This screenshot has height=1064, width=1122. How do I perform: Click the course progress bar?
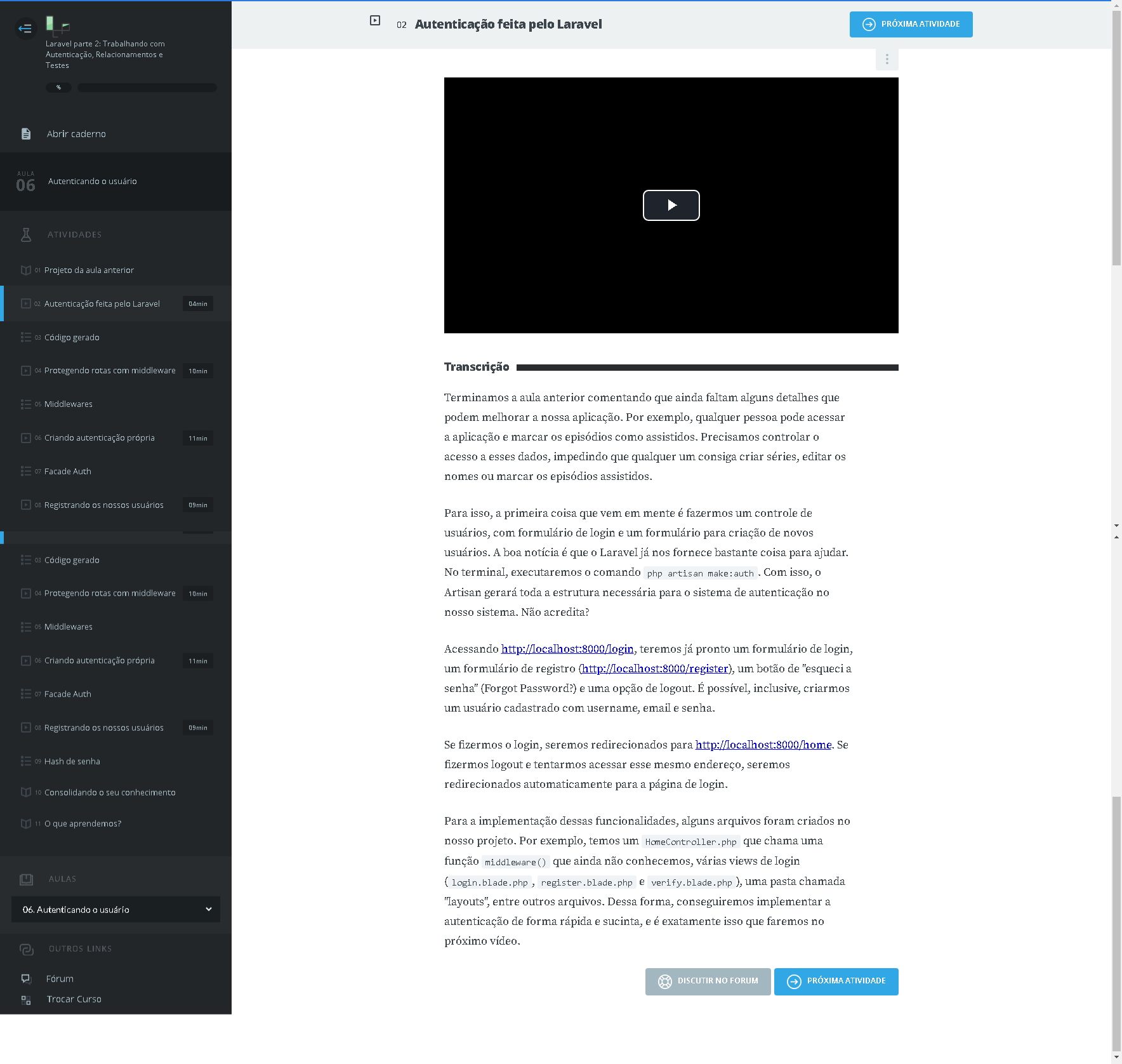[x=147, y=88]
